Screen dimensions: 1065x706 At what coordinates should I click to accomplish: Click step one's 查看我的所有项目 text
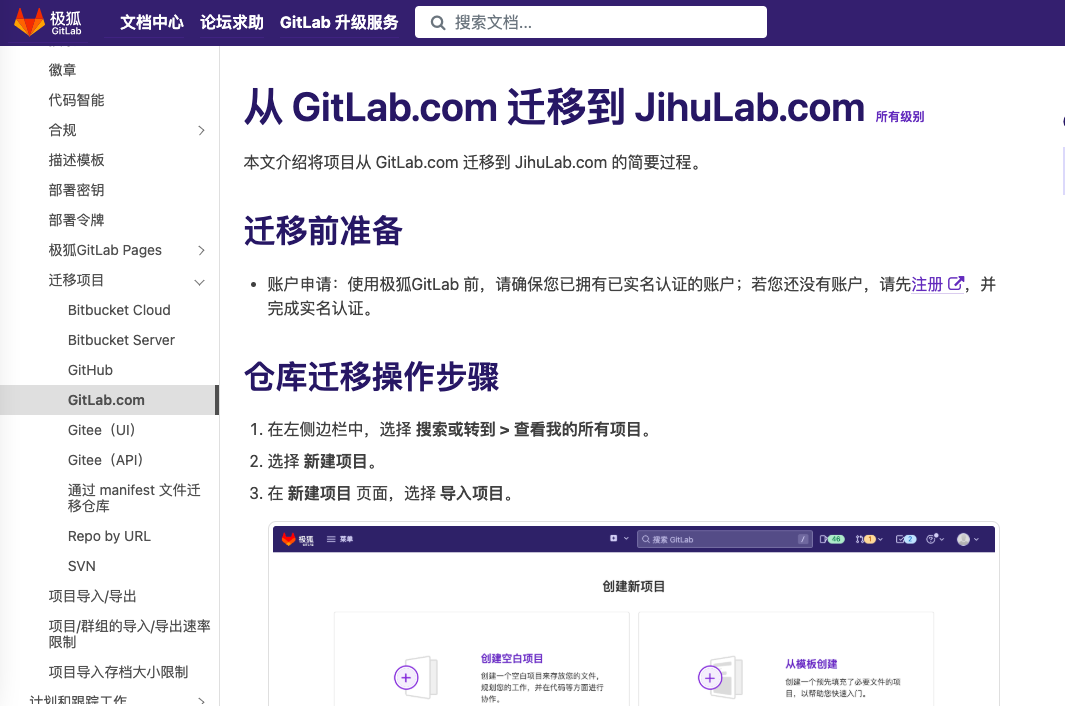click(x=578, y=429)
